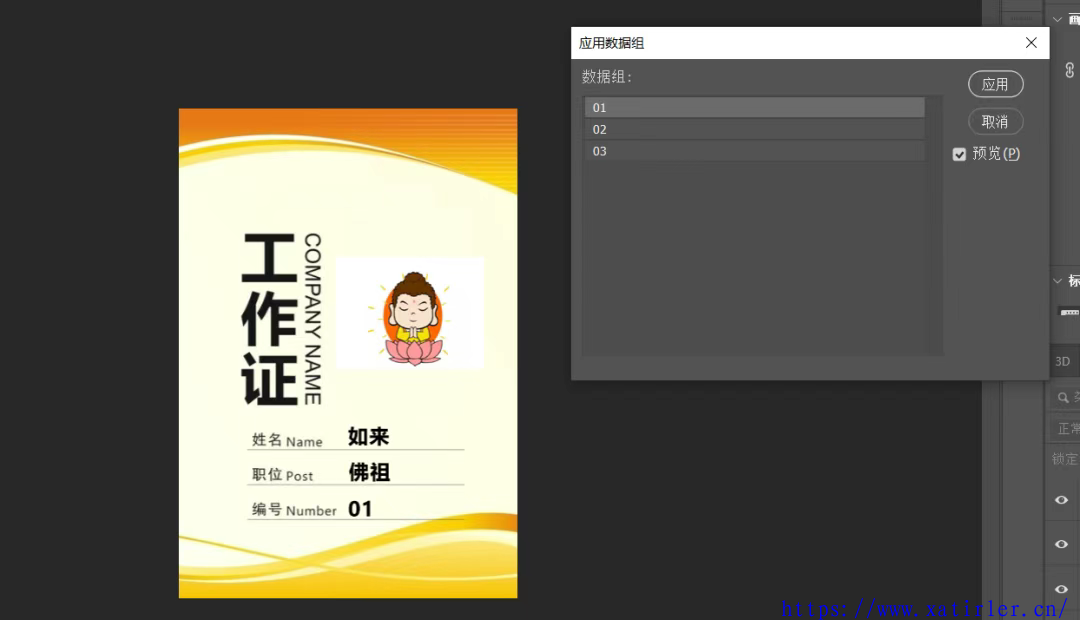Click the number value 01 on the badge
1080x620 pixels.
point(360,508)
